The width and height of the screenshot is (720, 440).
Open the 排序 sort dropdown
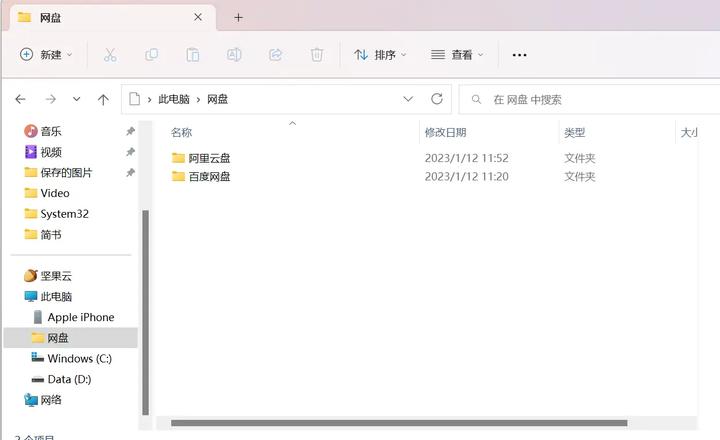click(x=380, y=55)
